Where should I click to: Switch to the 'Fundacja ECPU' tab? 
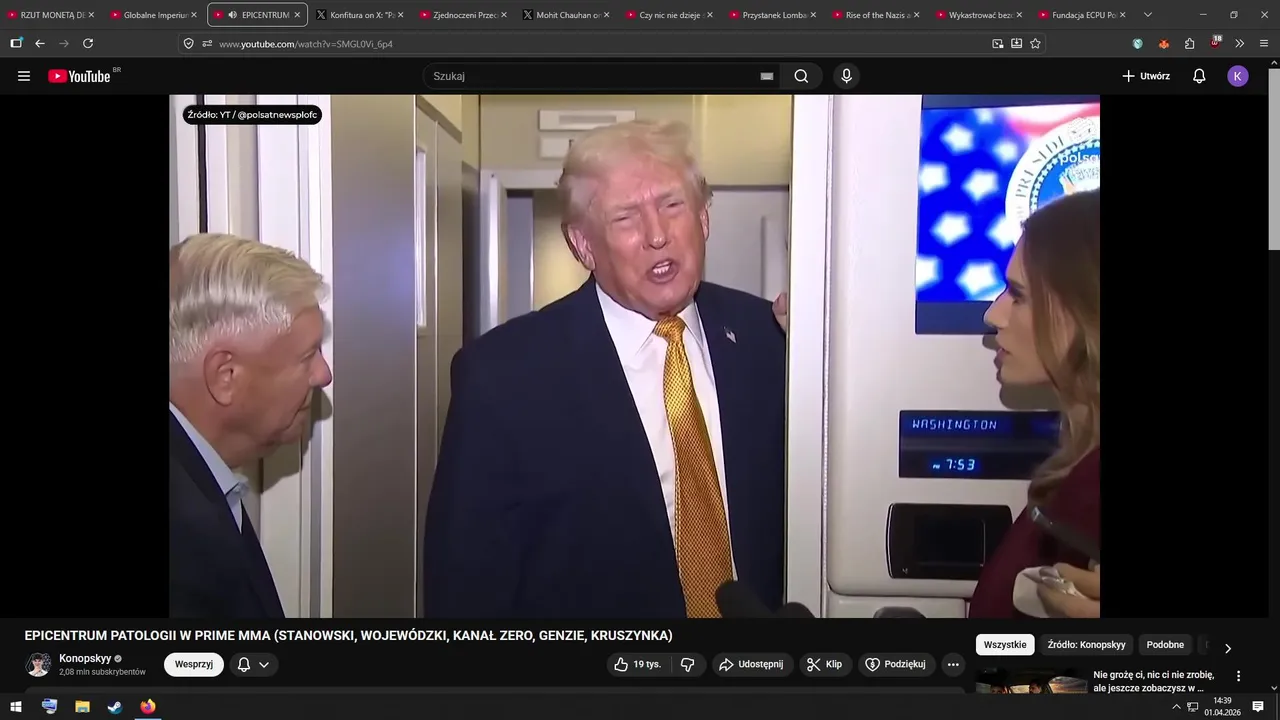pos(1080,15)
